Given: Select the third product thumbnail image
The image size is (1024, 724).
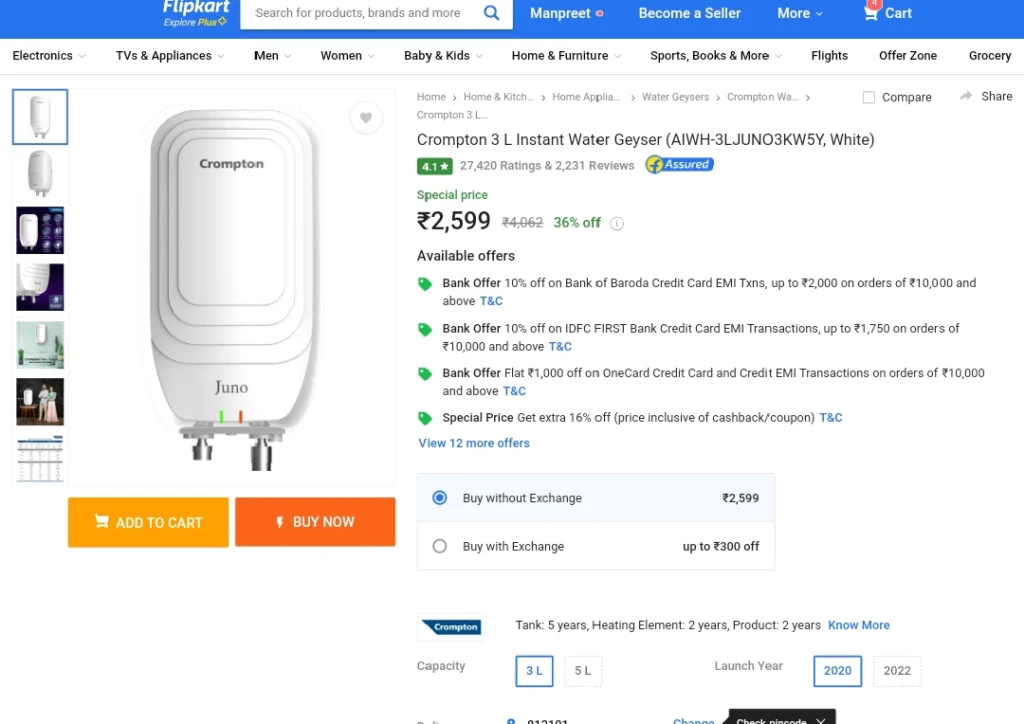Looking at the screenshot, I should 40,230.
